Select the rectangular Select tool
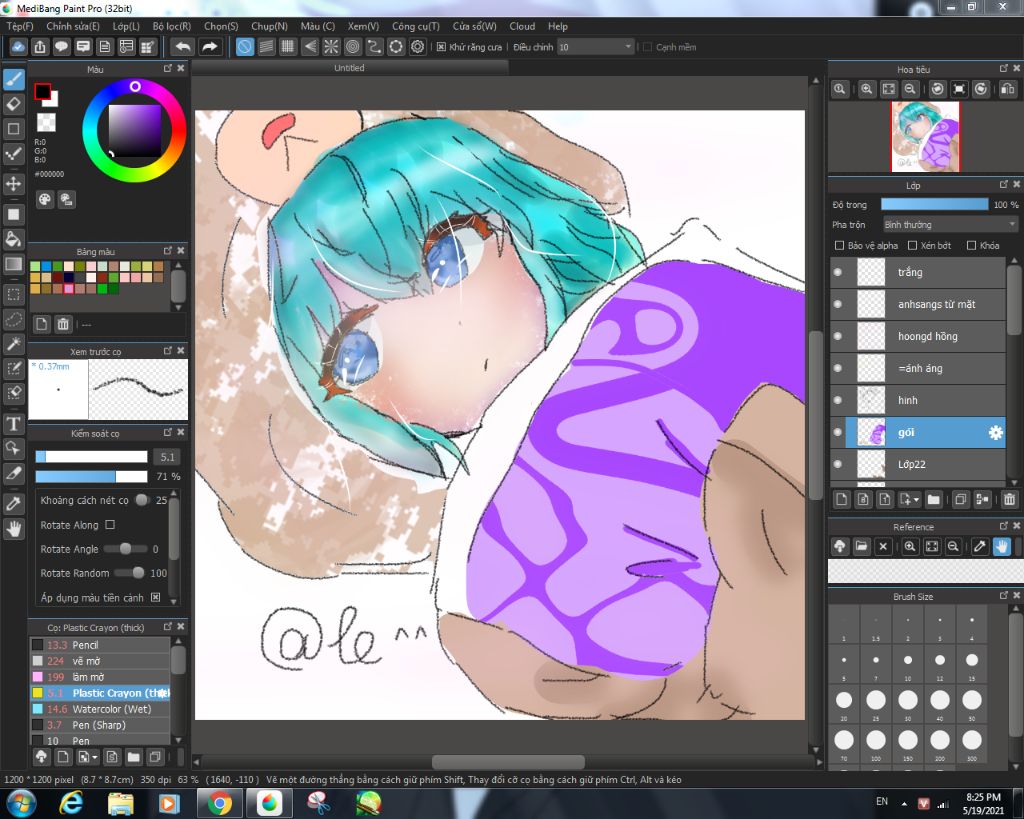 14,295
